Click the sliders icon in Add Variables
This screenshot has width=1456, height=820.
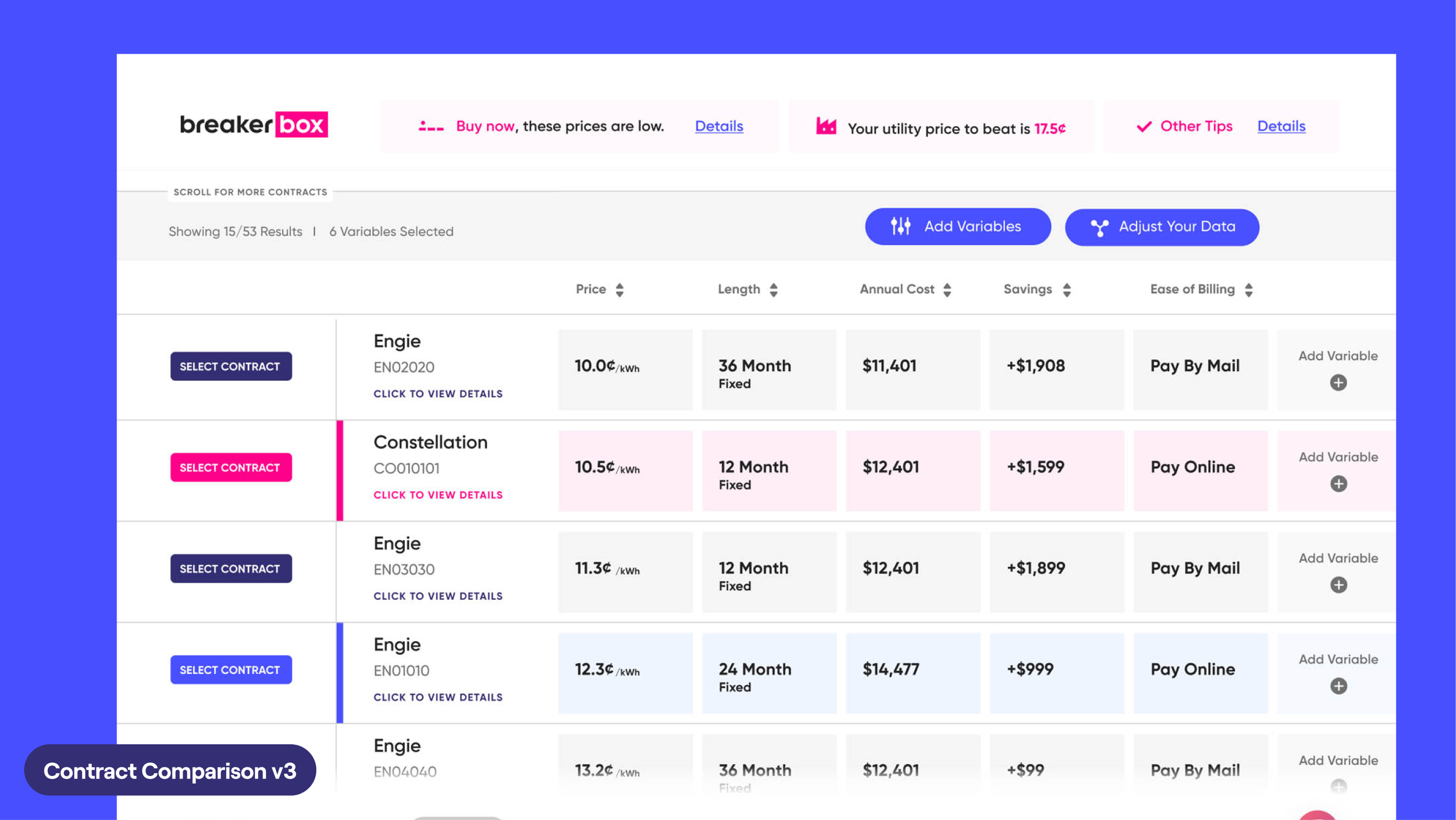(900, 226)
